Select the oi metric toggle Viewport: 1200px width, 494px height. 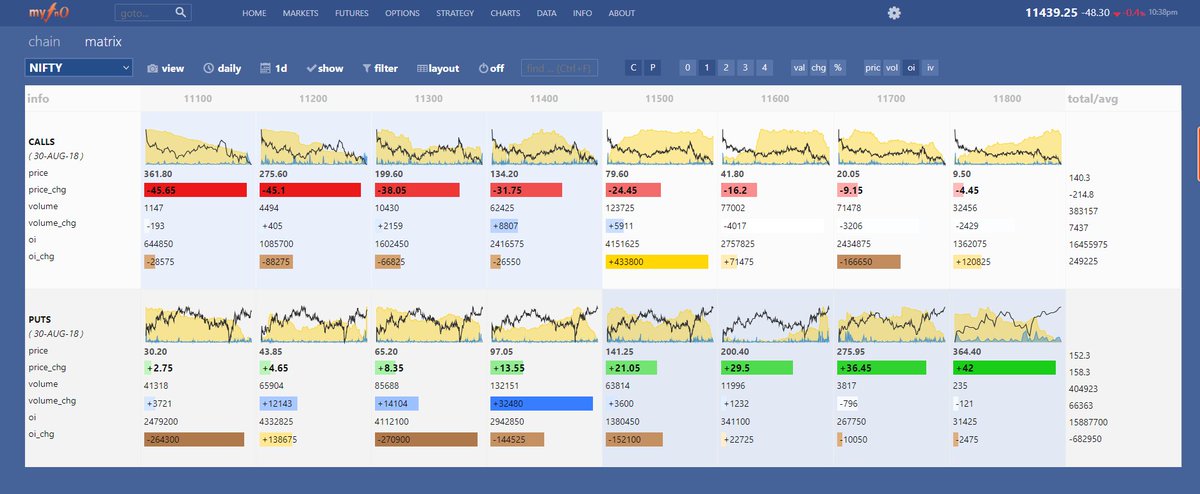click(911, 68)
